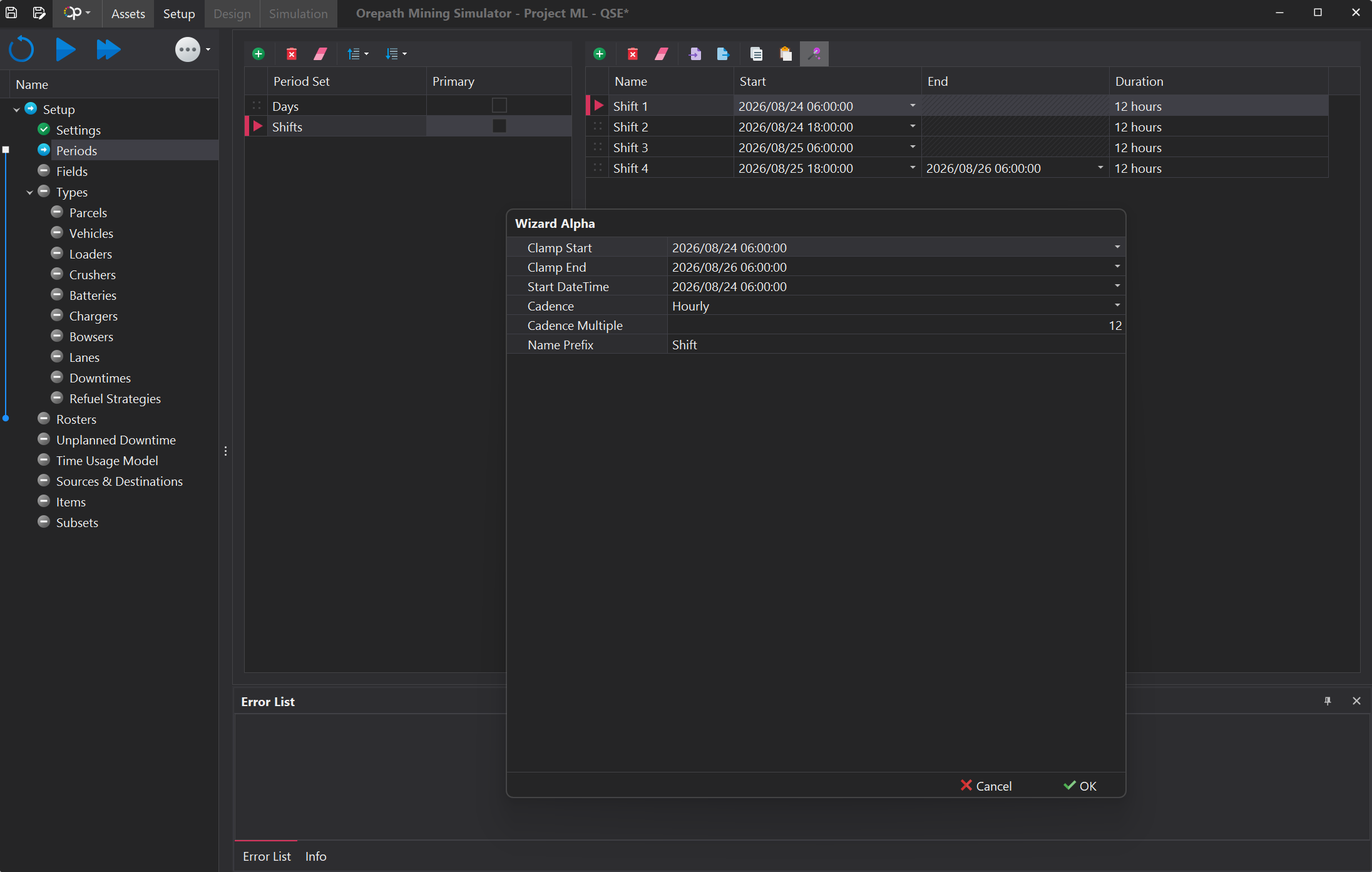Edit the Name Prefix field
This screenshot has width=1372, height=872.
[896, 344]
